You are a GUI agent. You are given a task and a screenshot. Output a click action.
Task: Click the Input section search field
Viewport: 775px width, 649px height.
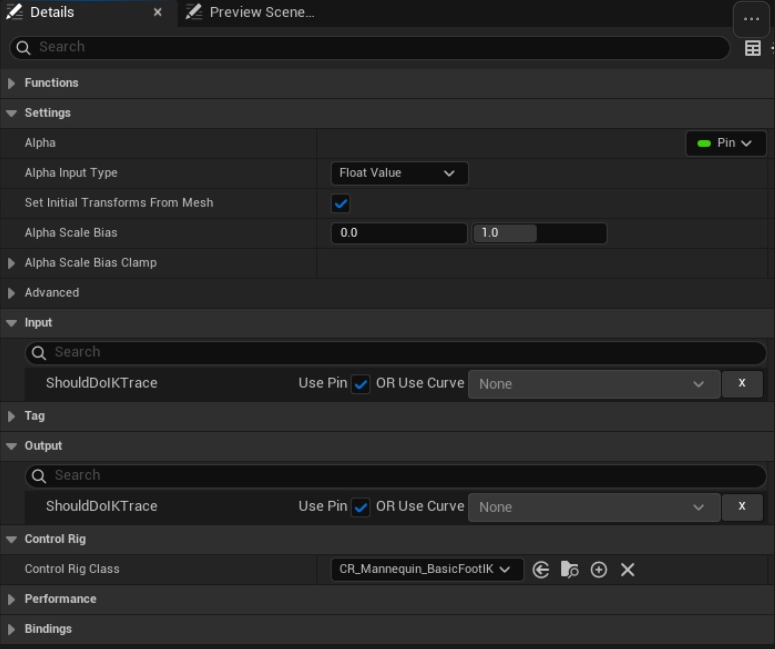click(395, 352)
